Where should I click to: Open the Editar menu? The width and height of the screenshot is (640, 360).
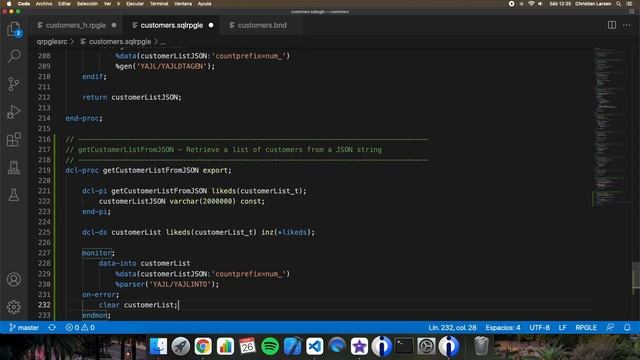click(64, 4)
